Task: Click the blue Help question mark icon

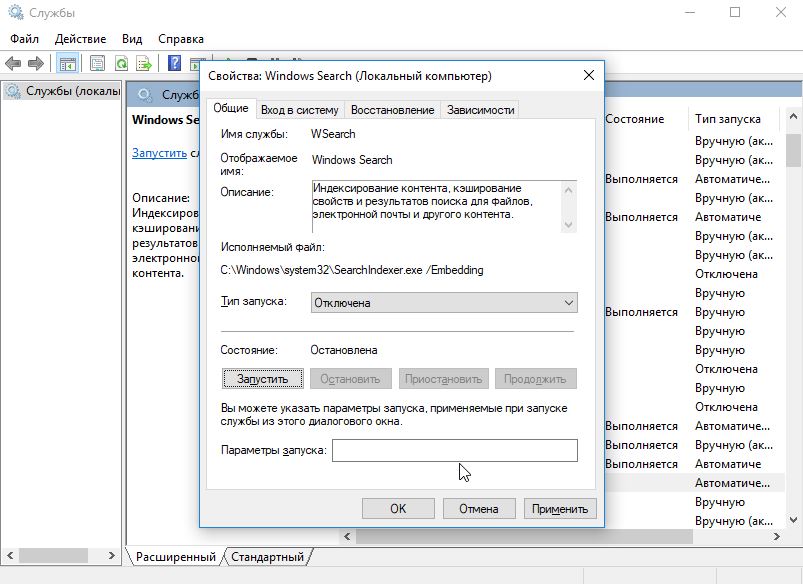Action: coord(175,64)
